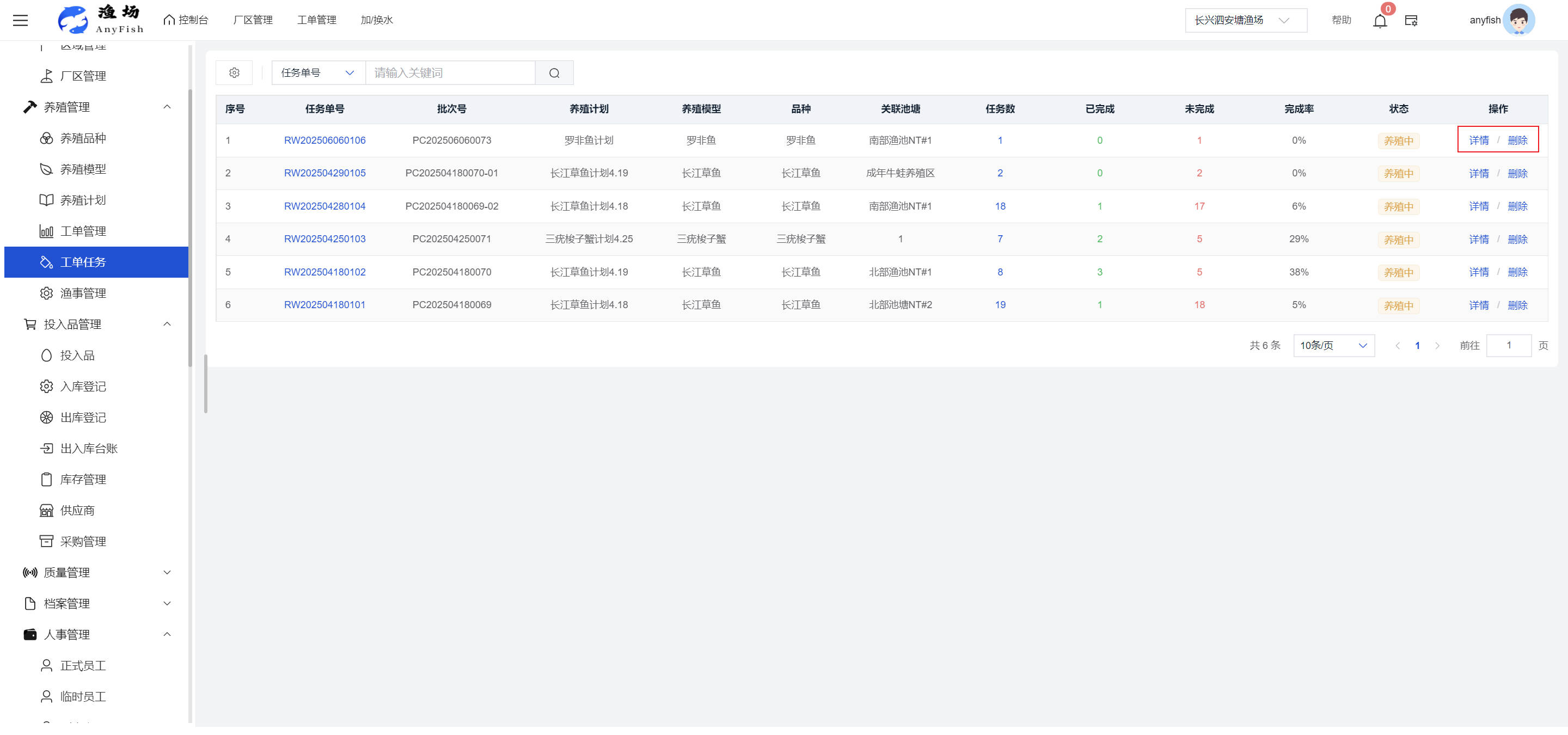
Task: Collapse the 人事管理 sidebar group
Action: point(67,635)
